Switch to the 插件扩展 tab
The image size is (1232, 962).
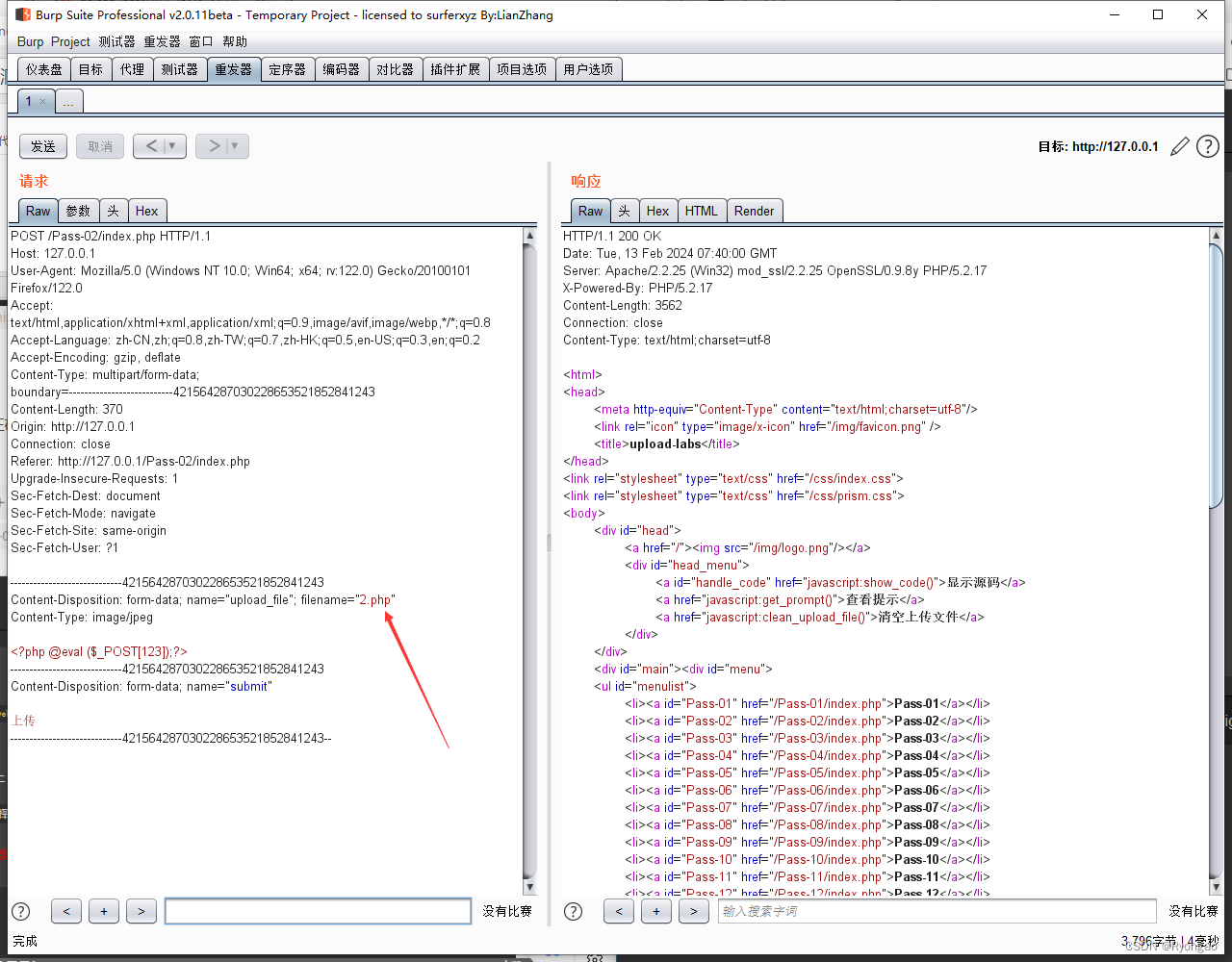pyautogui.click(x=455, y=69)
